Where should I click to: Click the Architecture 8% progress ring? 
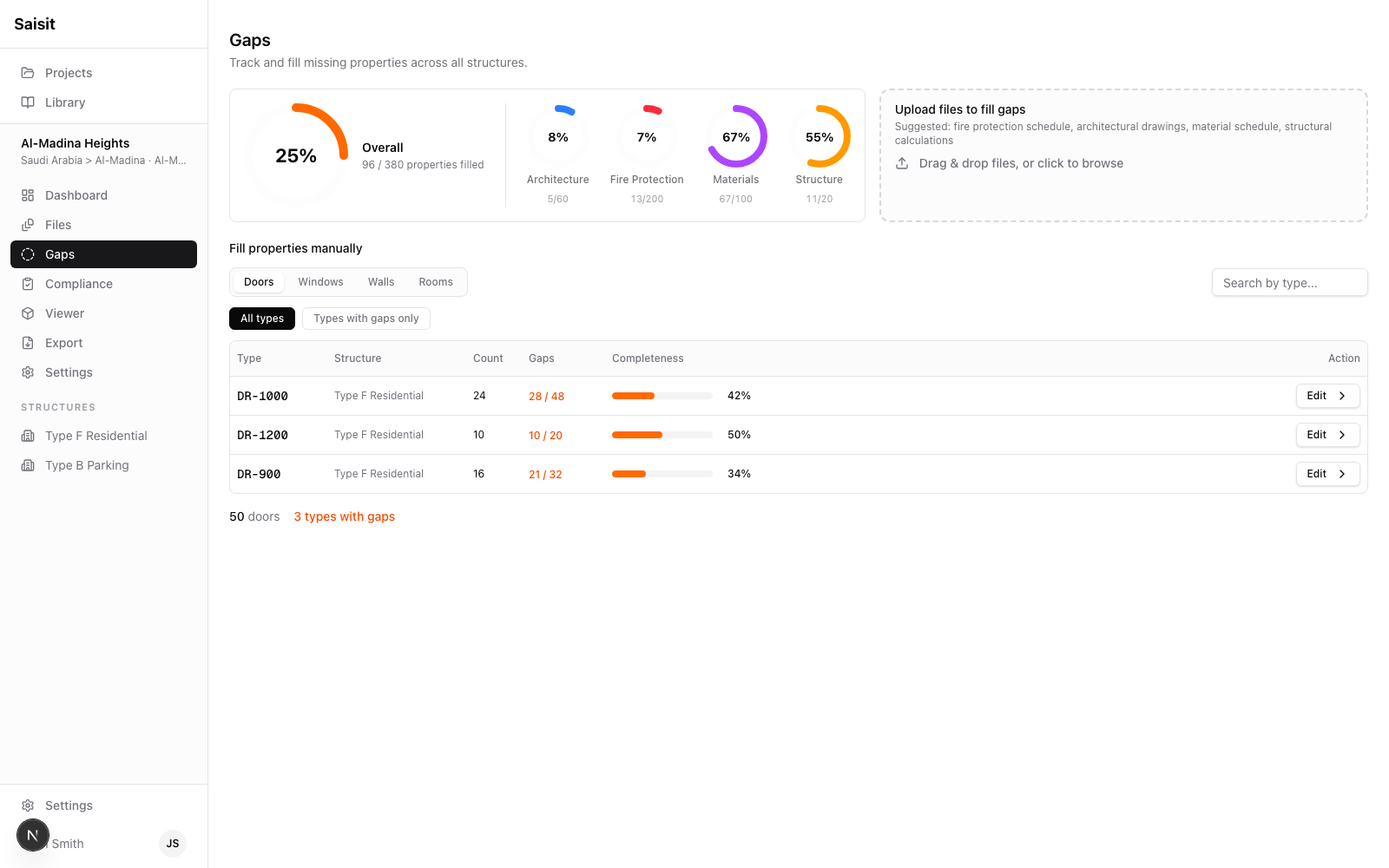tap(558, 136)
